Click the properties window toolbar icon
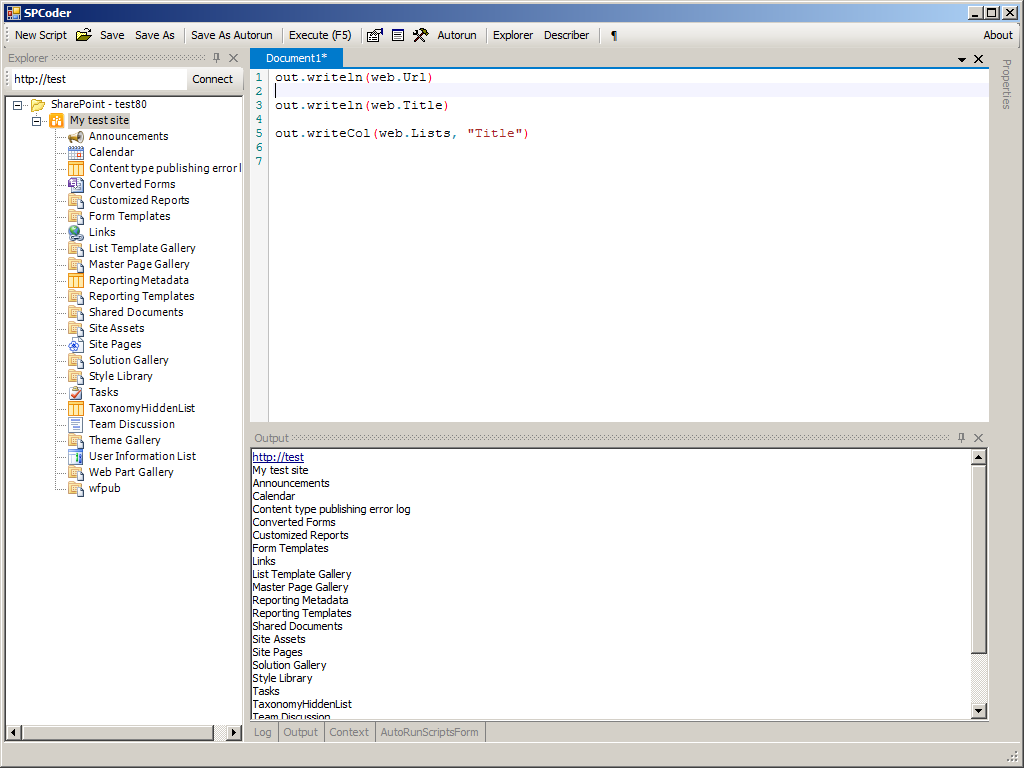The height and width of the screenshot is (768, 1024). pyautogui.click(x=374, y=35)
